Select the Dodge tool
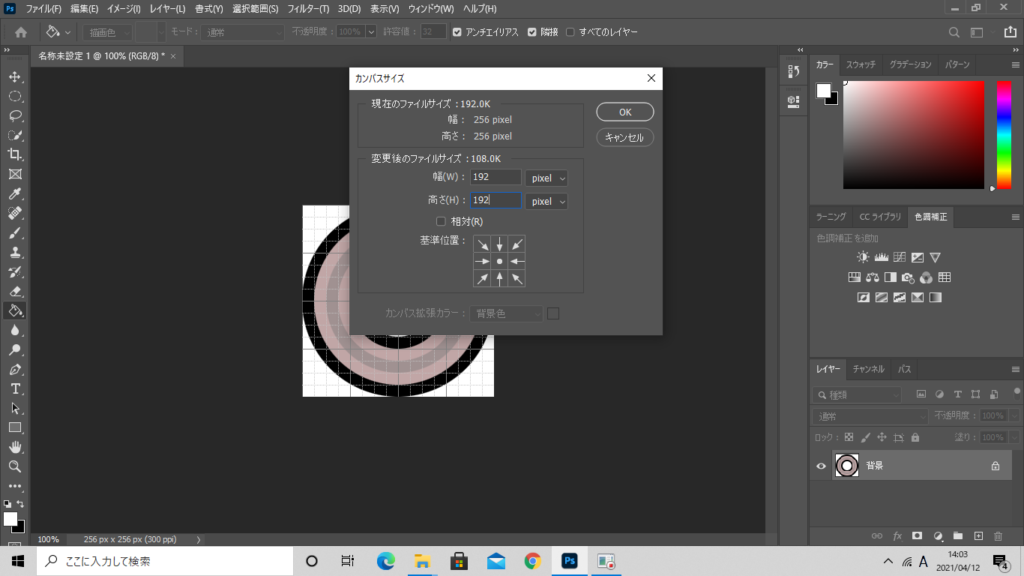The width and height of the screenshot is (1024, 576). (15, 350)
